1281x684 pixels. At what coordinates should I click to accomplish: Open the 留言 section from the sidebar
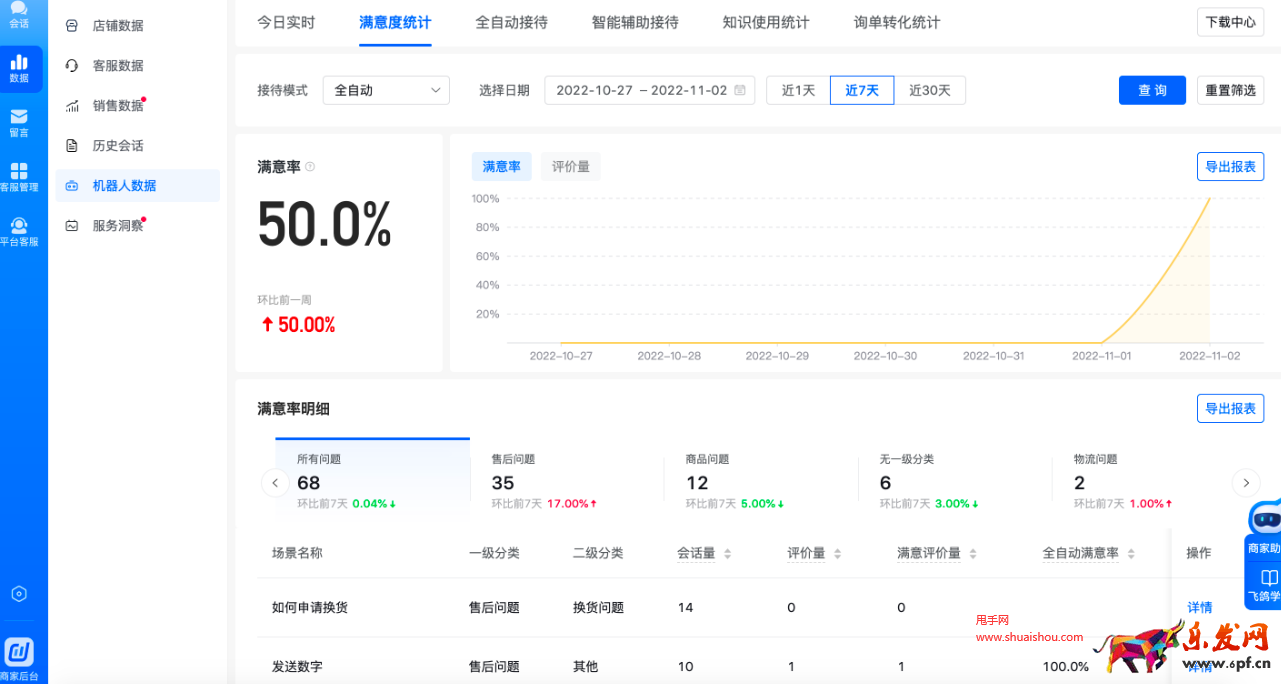[22, 121]
